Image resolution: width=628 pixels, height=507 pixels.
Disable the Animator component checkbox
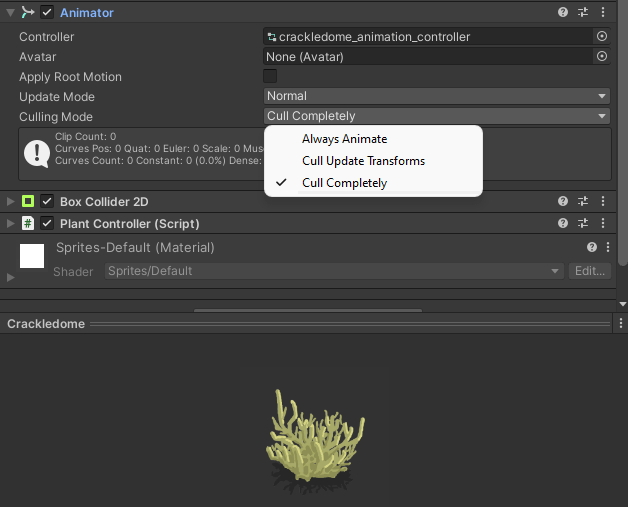tap(47, 13)
